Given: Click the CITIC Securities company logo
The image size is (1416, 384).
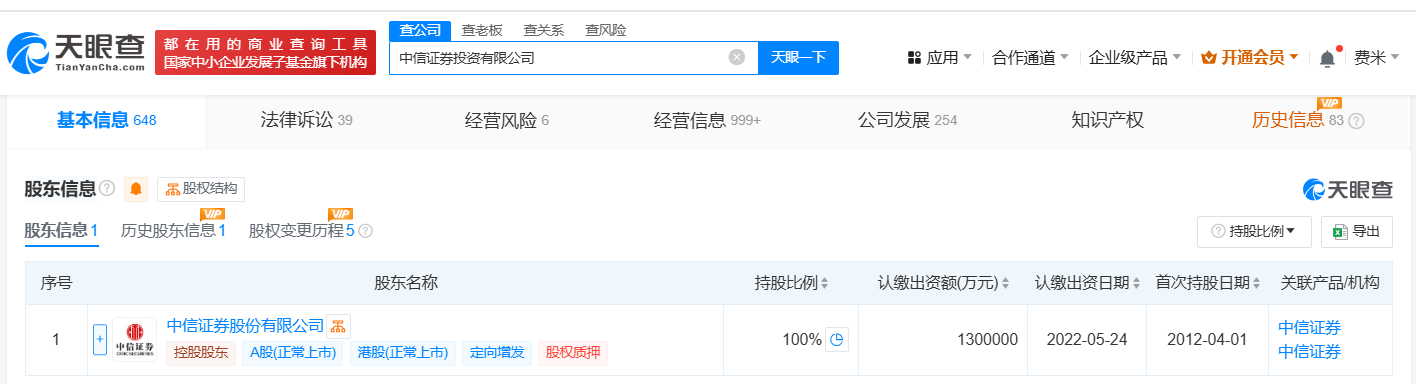Looking at the screenshot, I should [x=134, y=340].
